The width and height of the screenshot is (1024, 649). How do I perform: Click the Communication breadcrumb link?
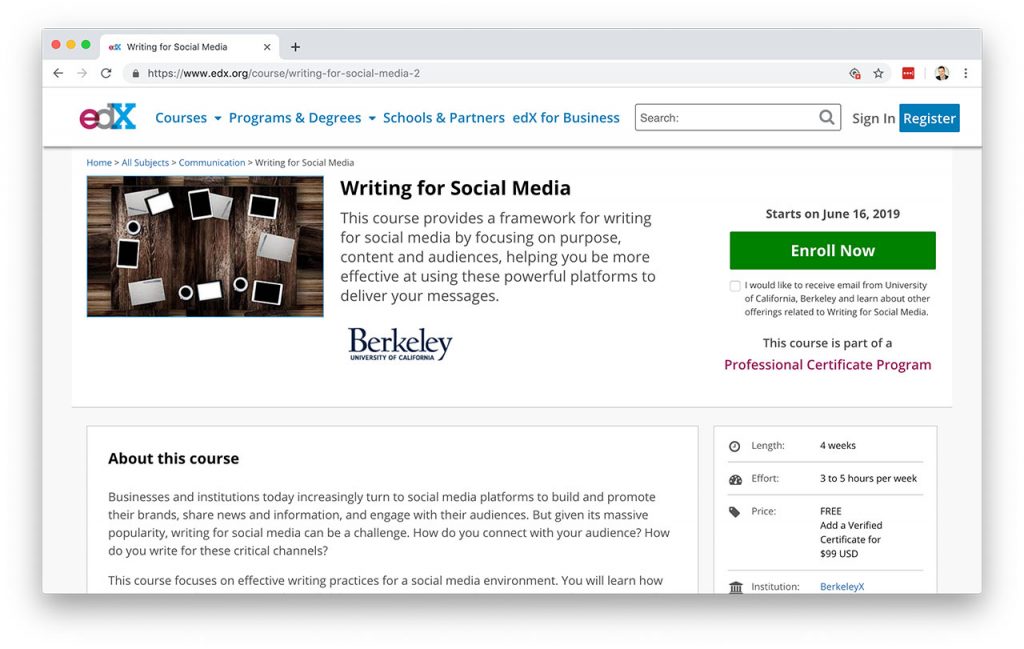click(x=212, y=163)
